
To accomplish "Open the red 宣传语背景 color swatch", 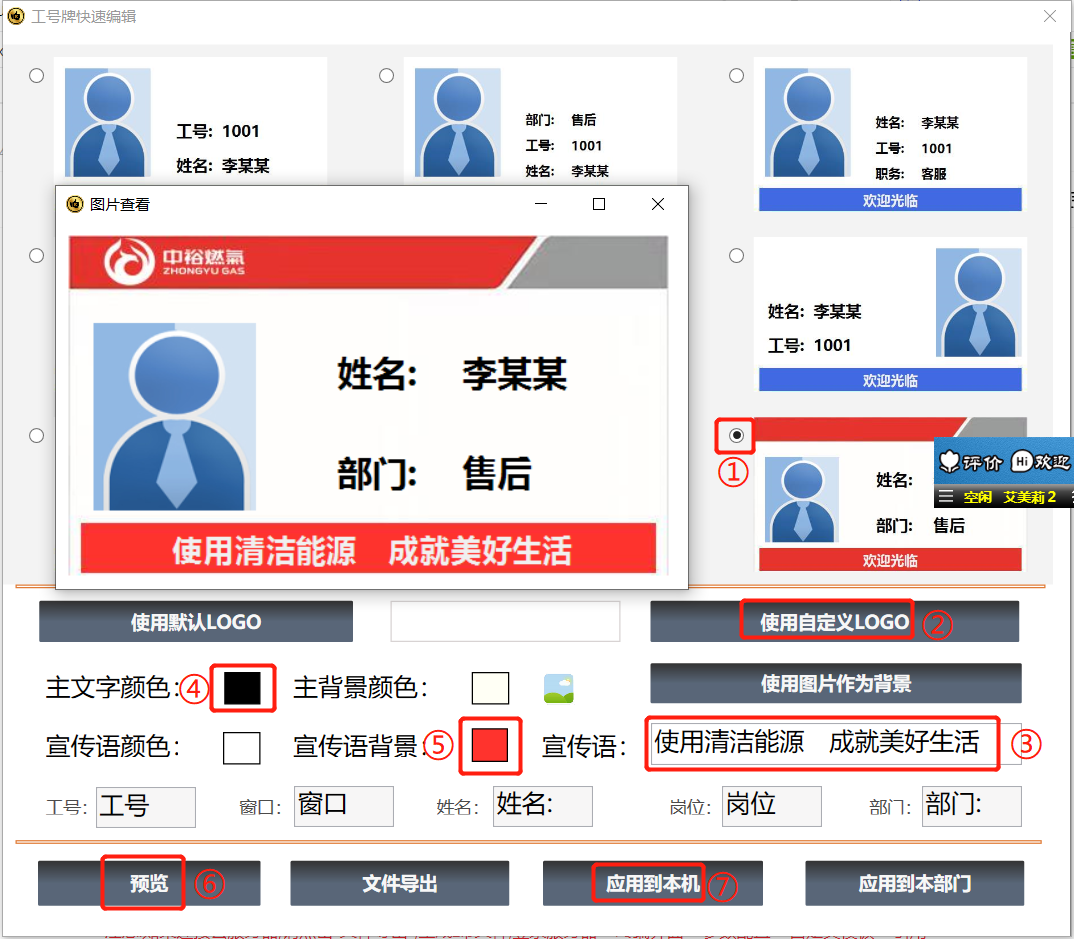I will click(x=490, y=745).
